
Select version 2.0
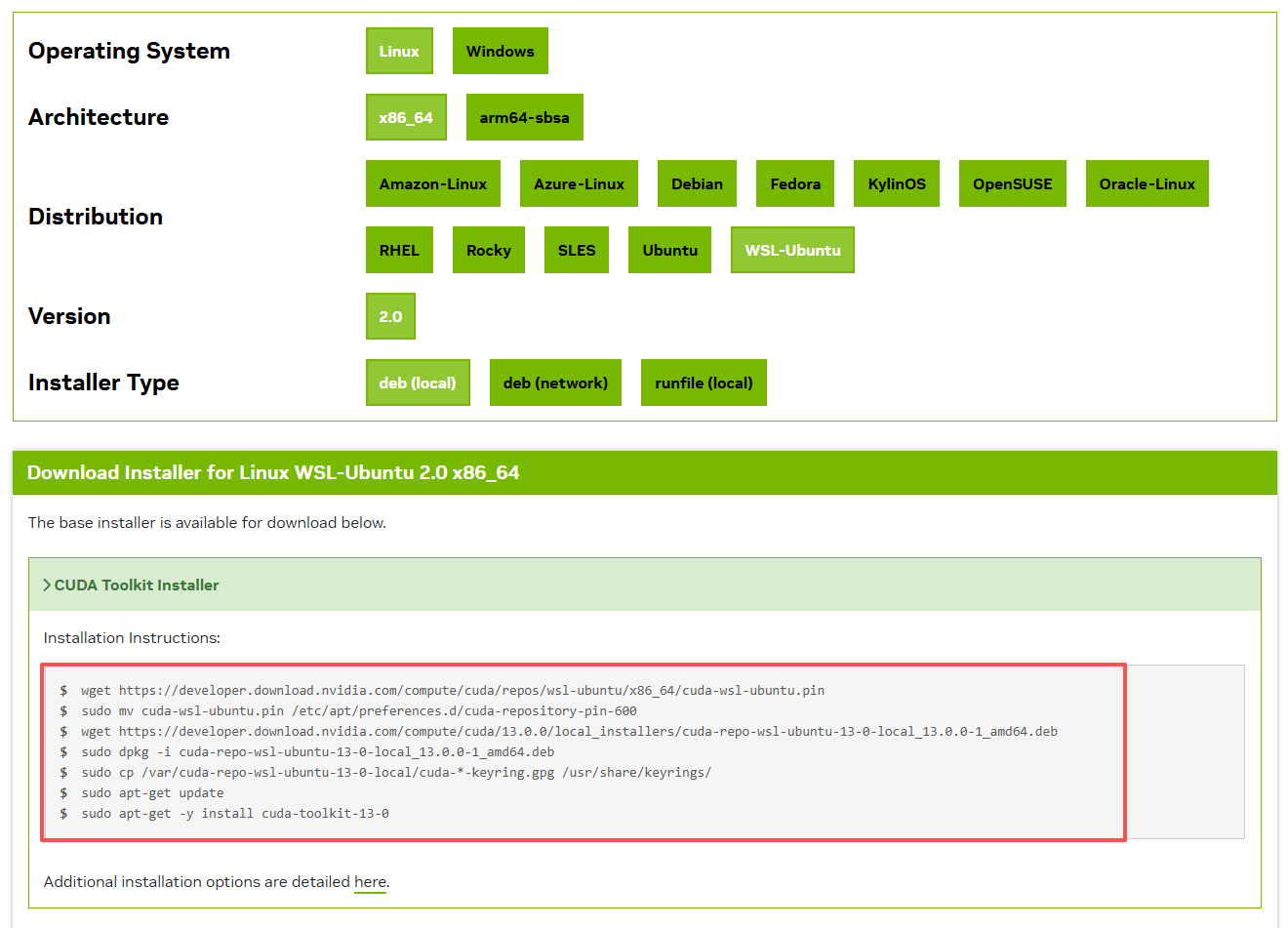390,316
